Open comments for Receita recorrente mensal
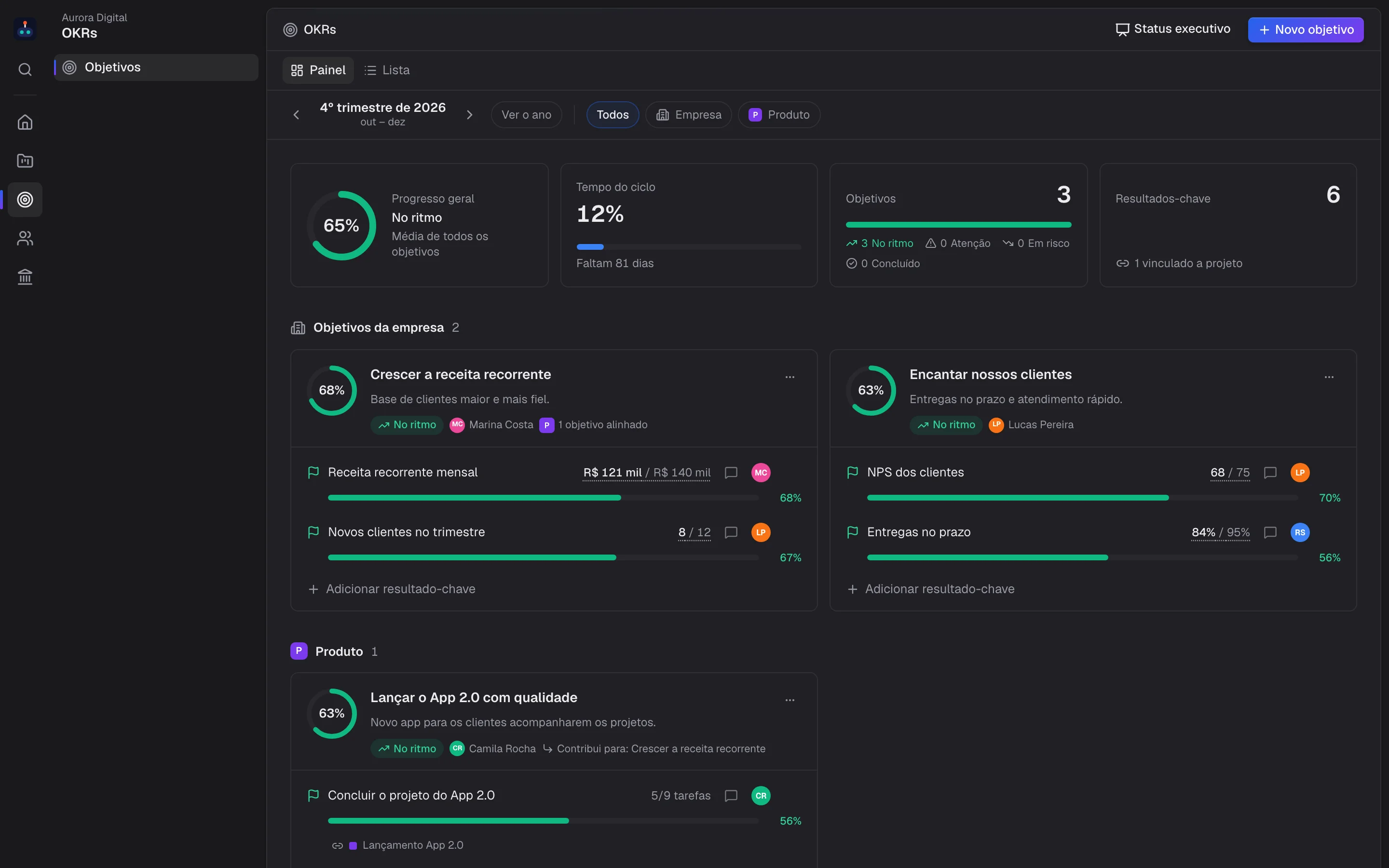Viewport: 1389px width, 868px height. [731, 473]
